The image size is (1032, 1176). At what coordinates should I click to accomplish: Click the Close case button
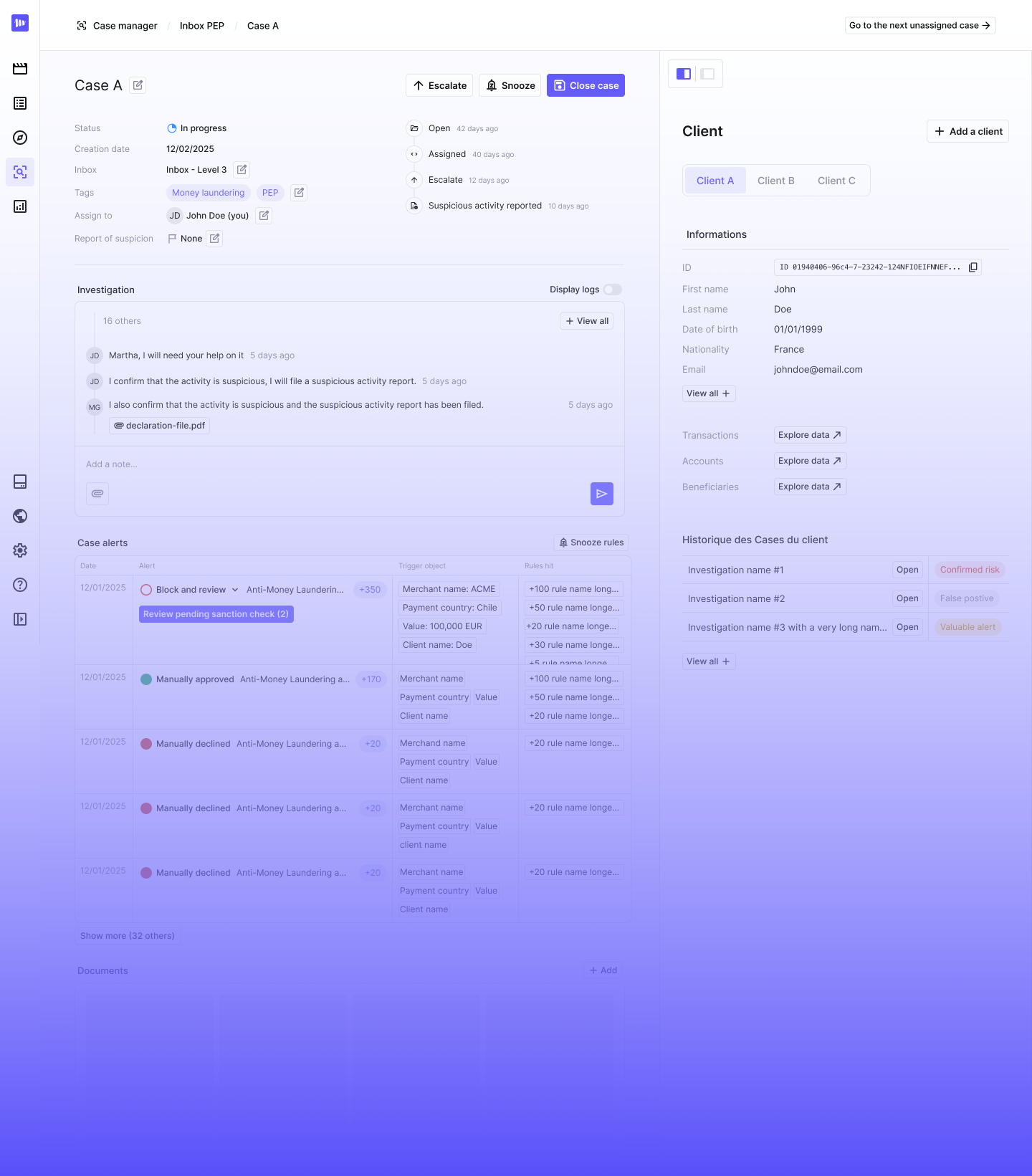(586, 85)
